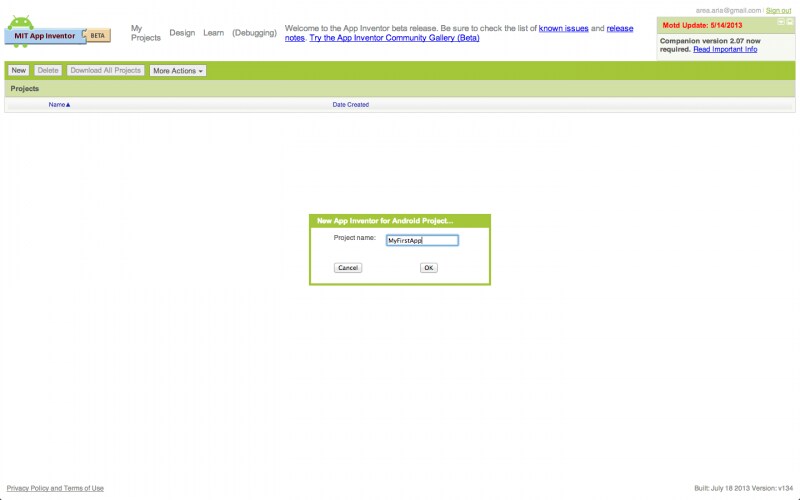Select the Debugging menu item
Viewport: 800px width, 500px height.
click(254, 33)
